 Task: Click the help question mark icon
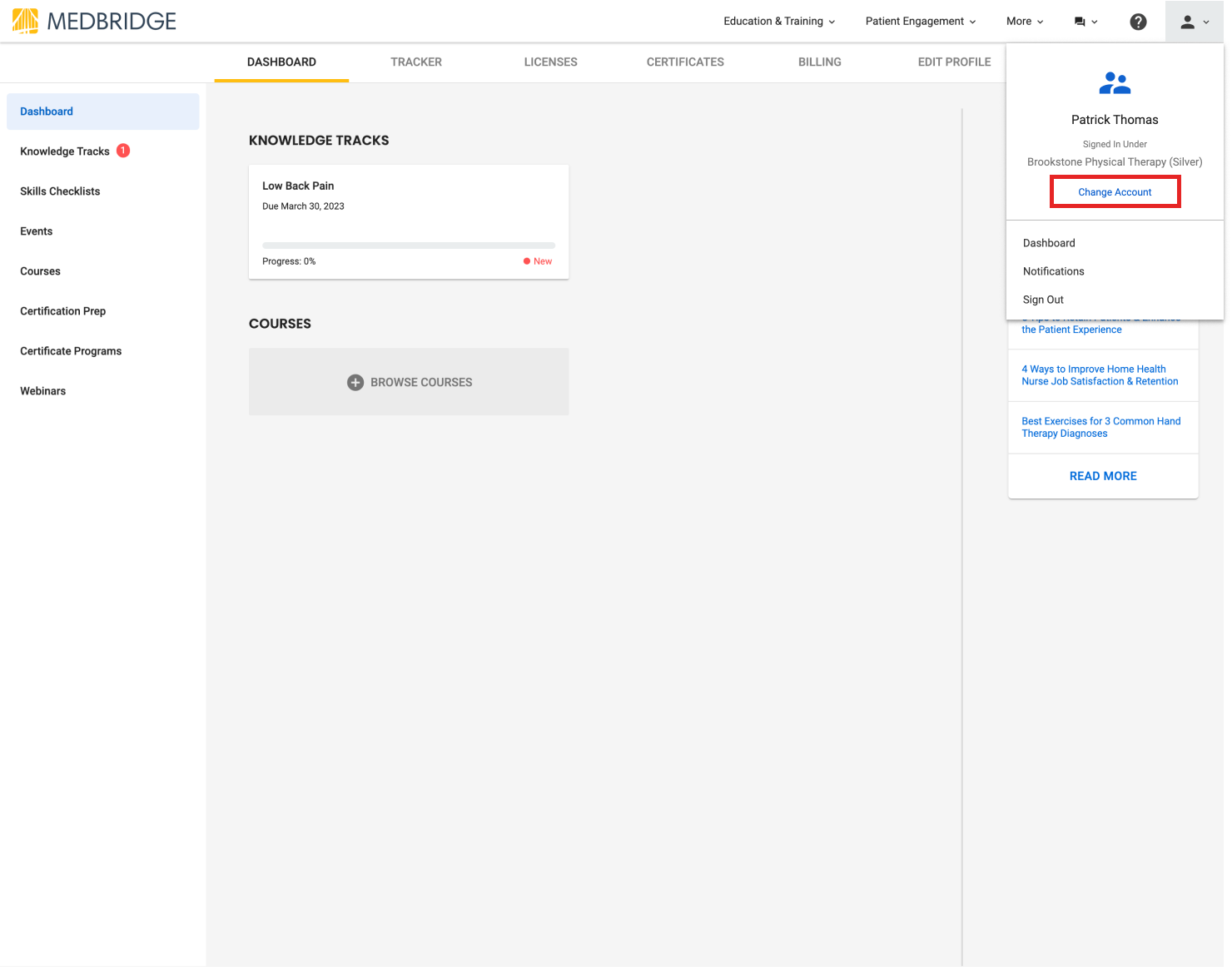[1138, 22]
